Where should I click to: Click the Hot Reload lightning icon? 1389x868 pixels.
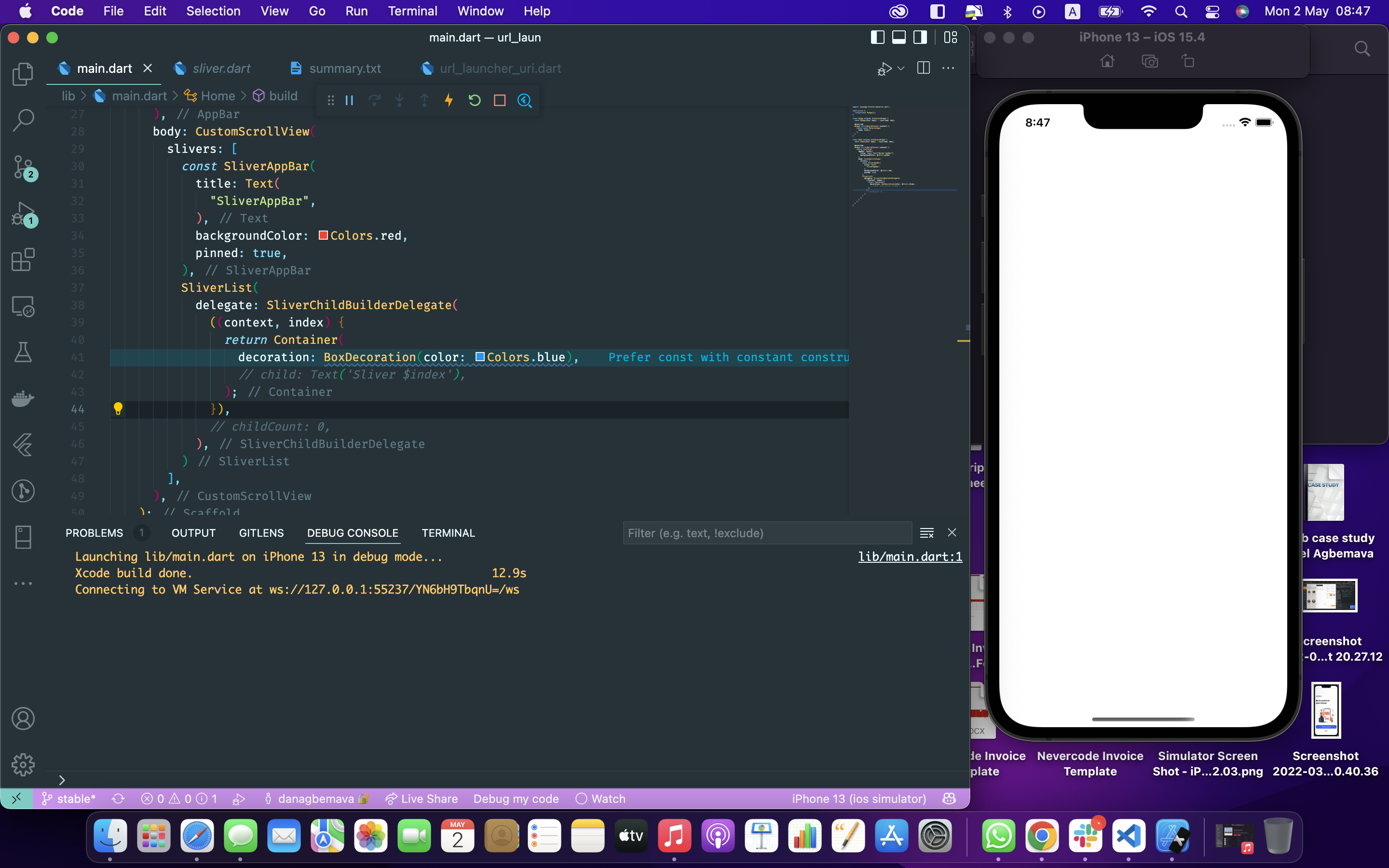[x=449, y=100]
